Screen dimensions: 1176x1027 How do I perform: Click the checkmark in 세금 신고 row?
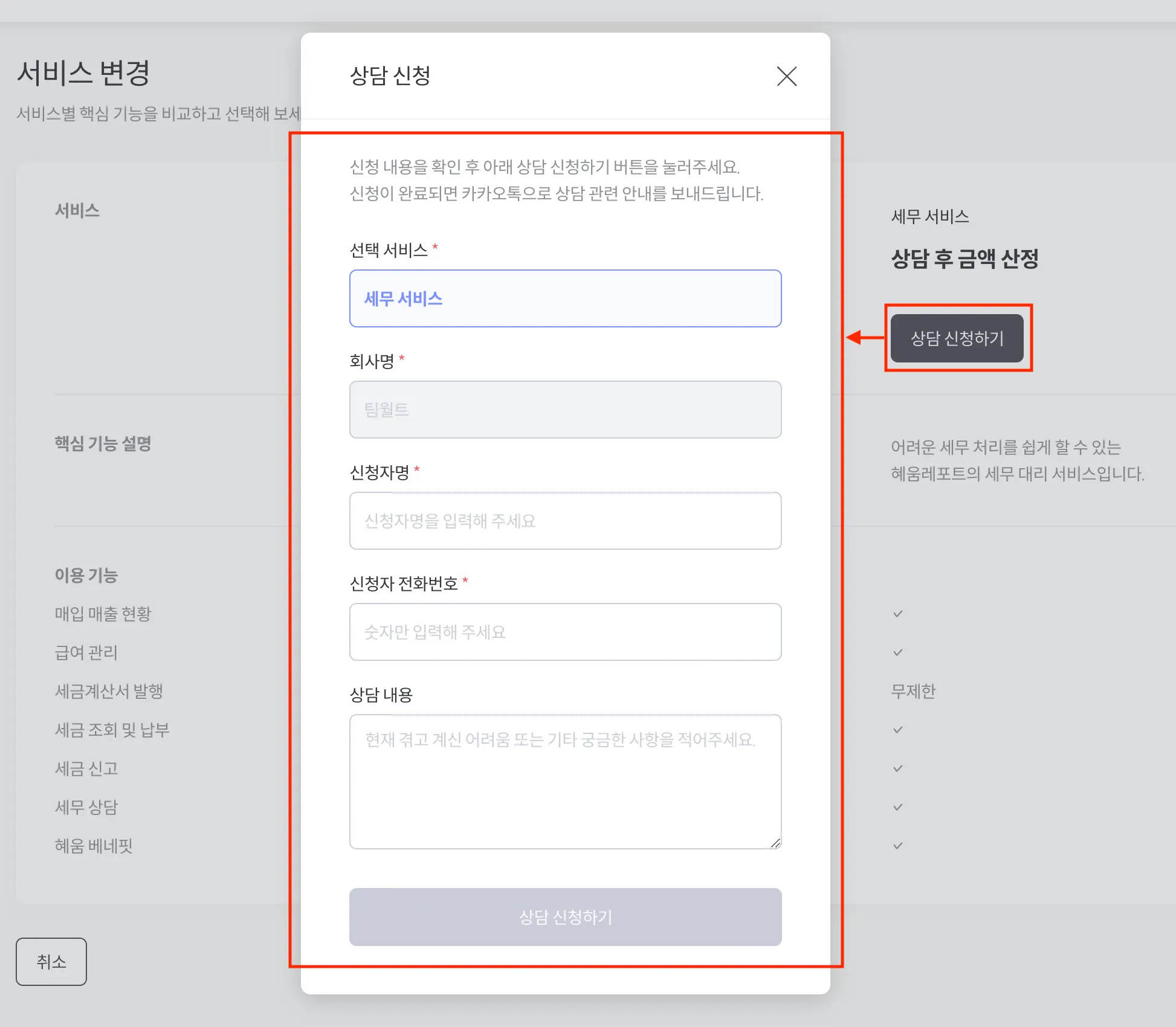click(x=898, y=768)
